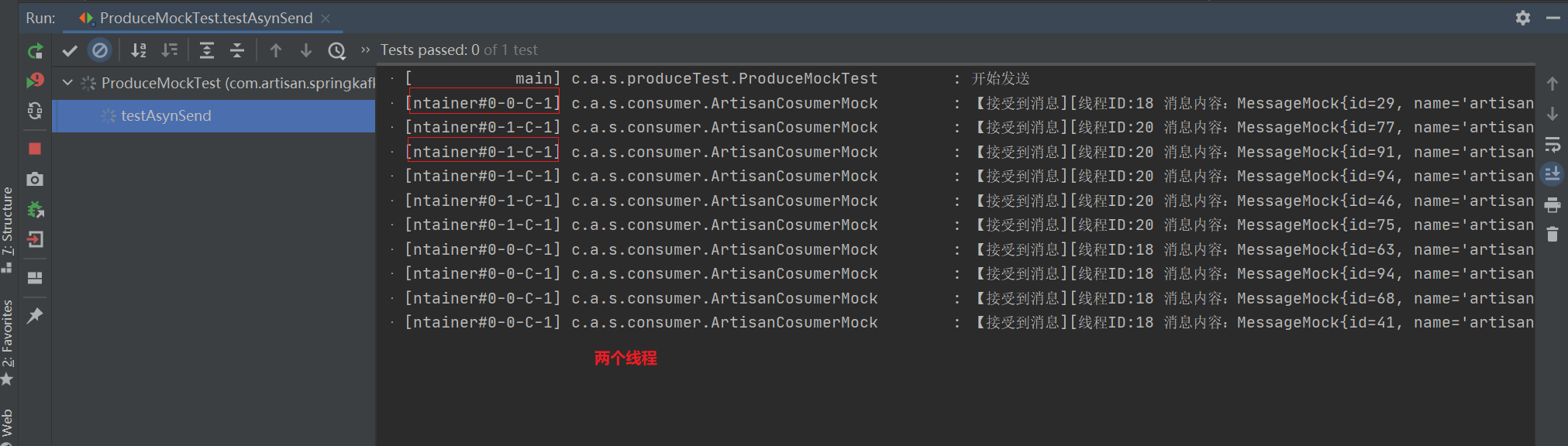
Task: Click the Pin Tab icon
Action: coord(35,316)
